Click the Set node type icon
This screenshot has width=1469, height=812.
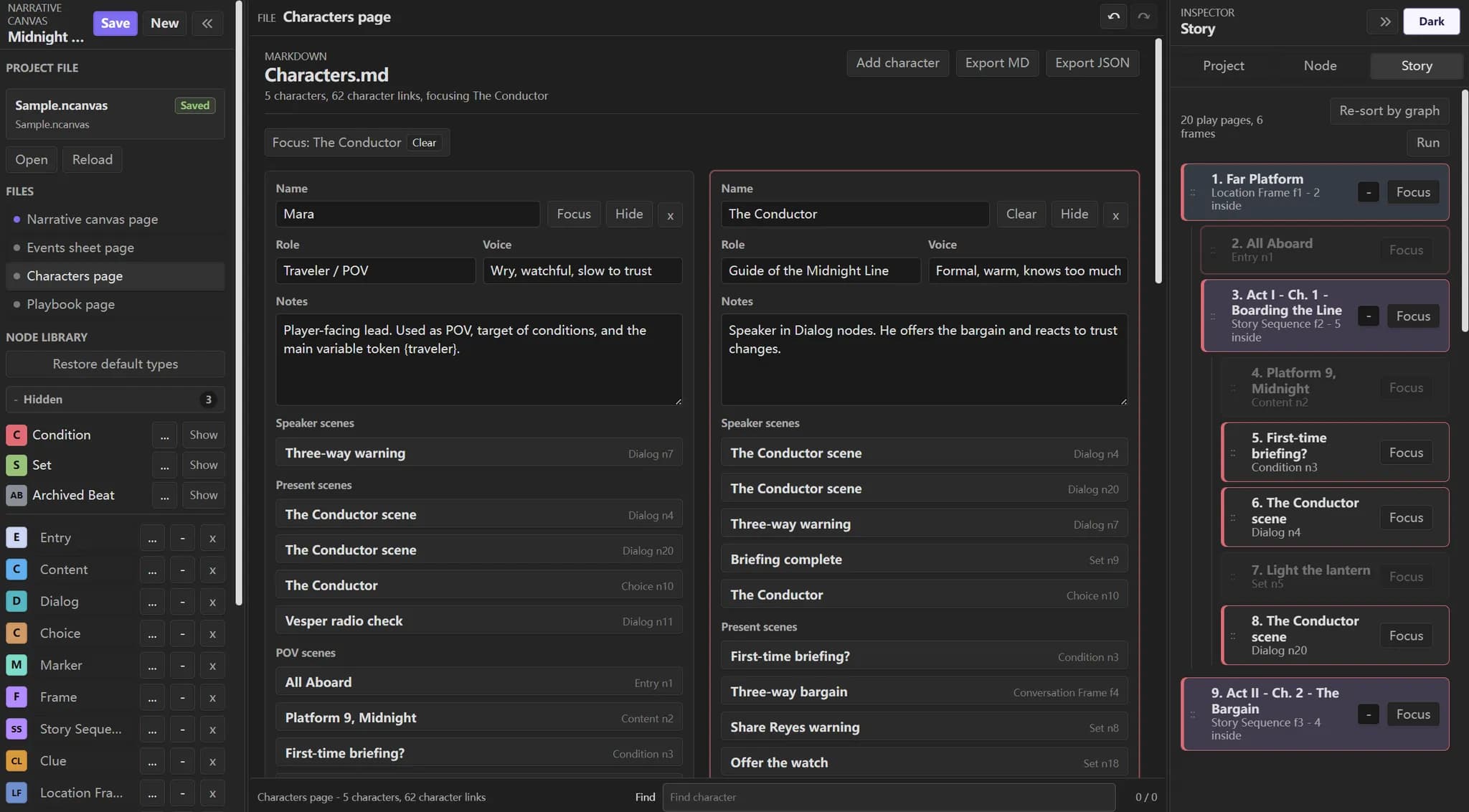(16, 465)
